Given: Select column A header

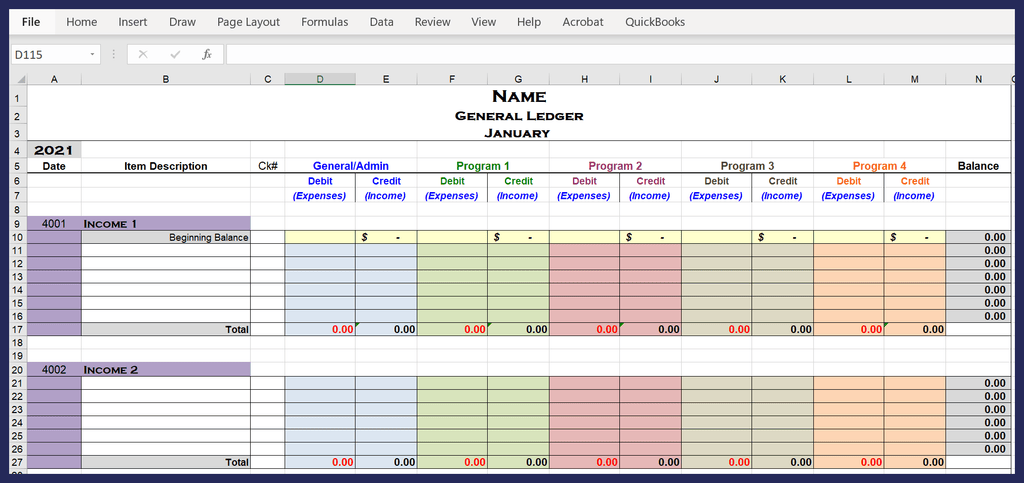Looking at the screenshot, I should [x=54, y=80].
